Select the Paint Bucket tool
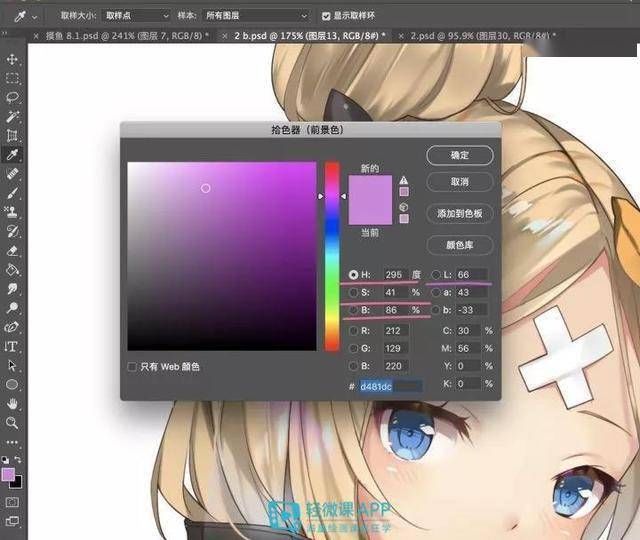 (x=12, y=269)
